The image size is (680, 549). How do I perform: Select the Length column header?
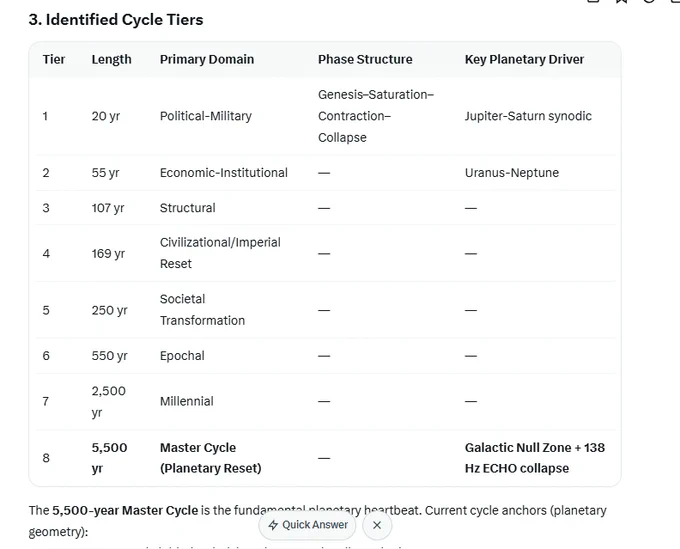[111, 59]
